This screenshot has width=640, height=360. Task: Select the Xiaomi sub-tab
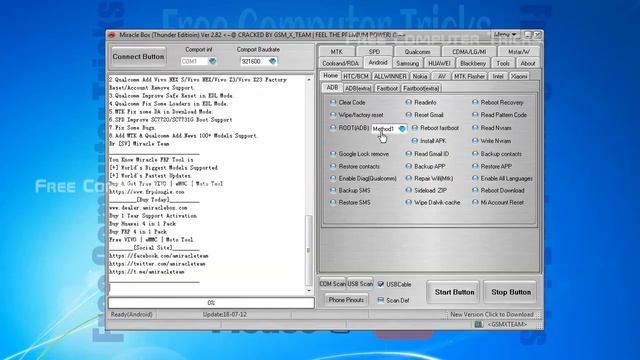coord(519,76)
